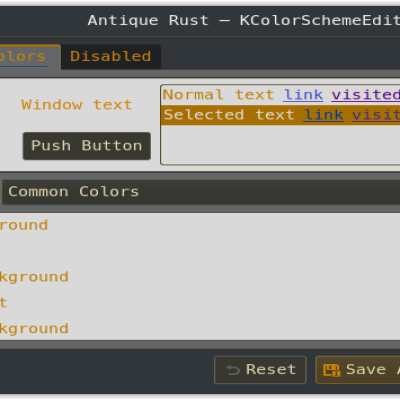
Task: Click the Antique Rust window title bar
Action: tap(200, 21)
